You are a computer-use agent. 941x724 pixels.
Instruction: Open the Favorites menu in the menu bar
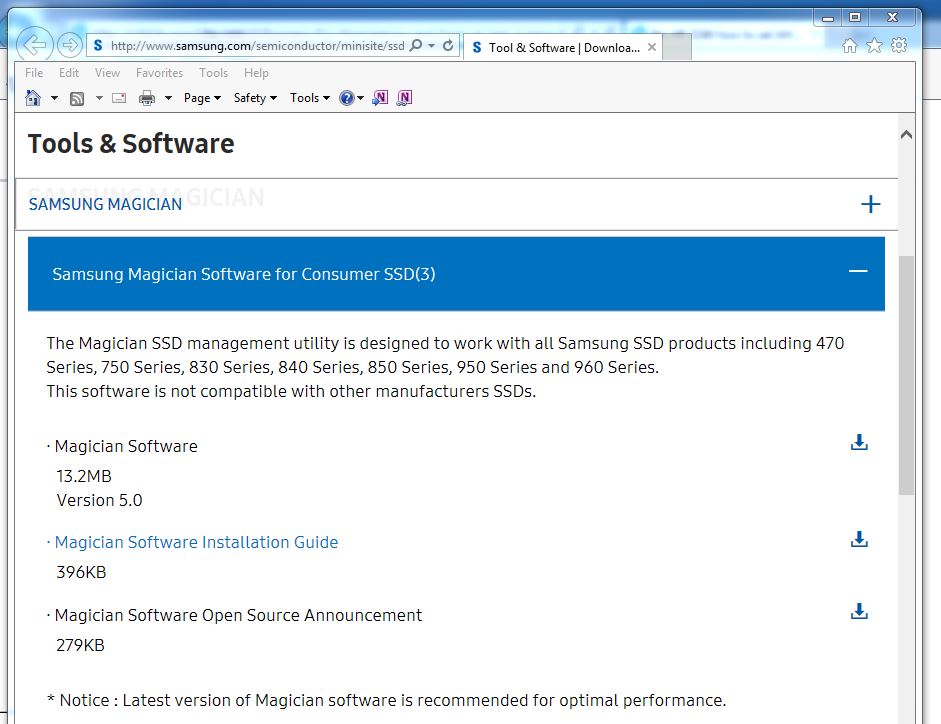tap(159, 73)
